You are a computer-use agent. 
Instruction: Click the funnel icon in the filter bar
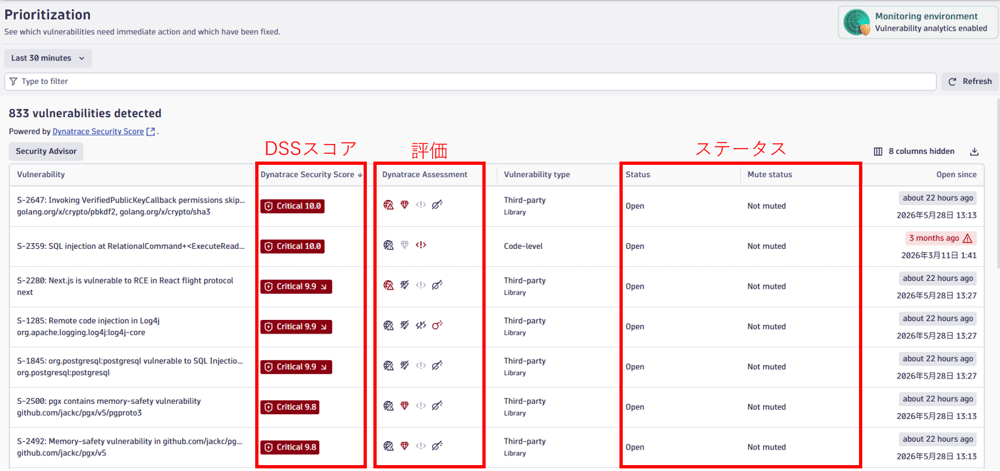pyautogui.click(x=13, y=82)
